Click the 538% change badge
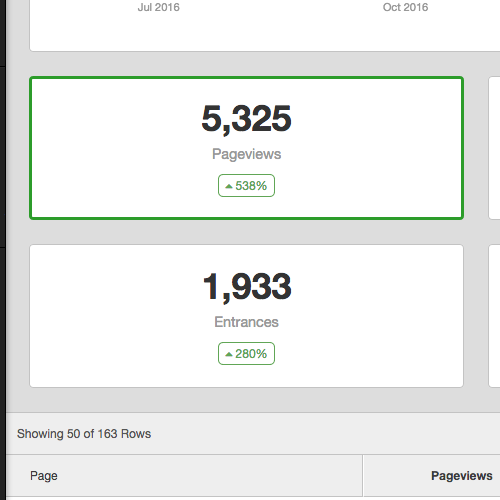 pyautogui.click(x=246, y=186)
